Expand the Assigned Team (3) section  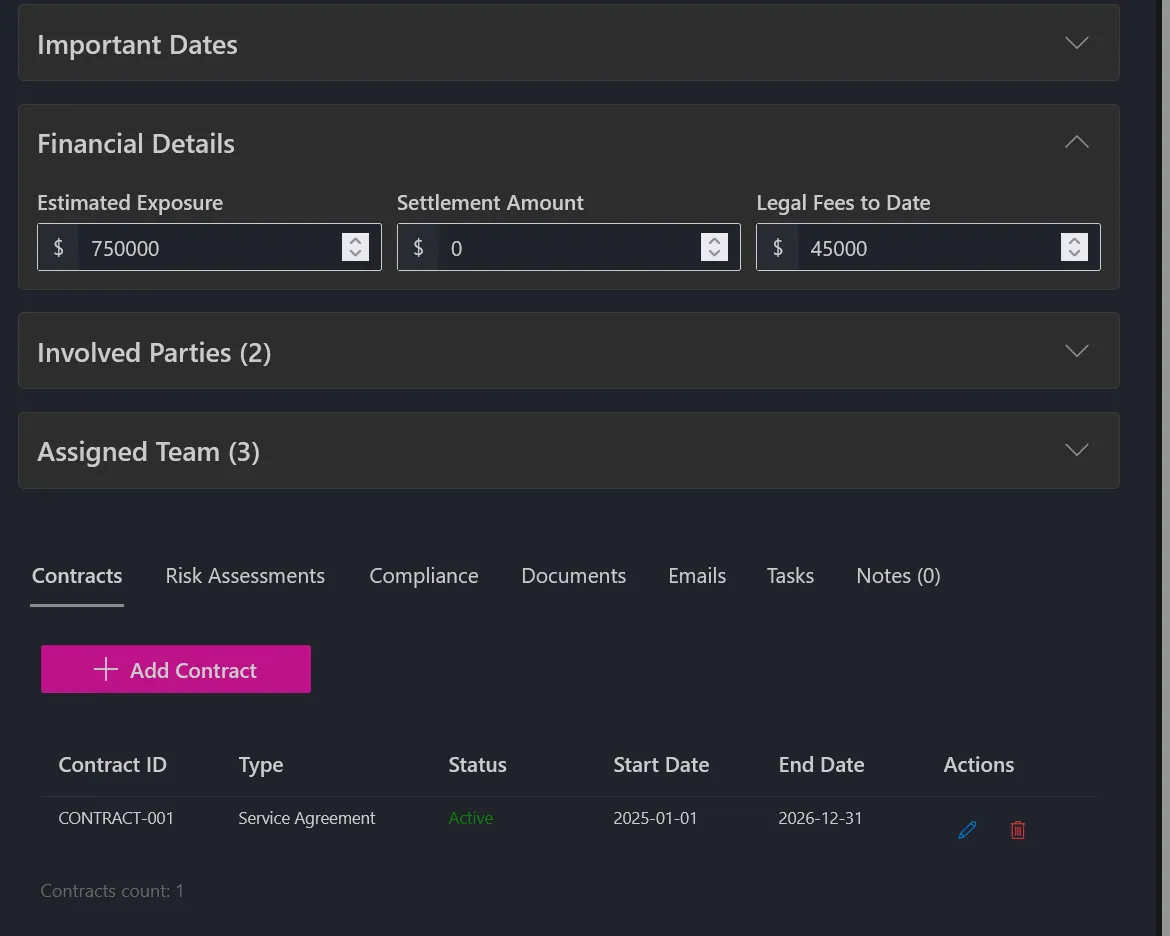point(1076,450)
